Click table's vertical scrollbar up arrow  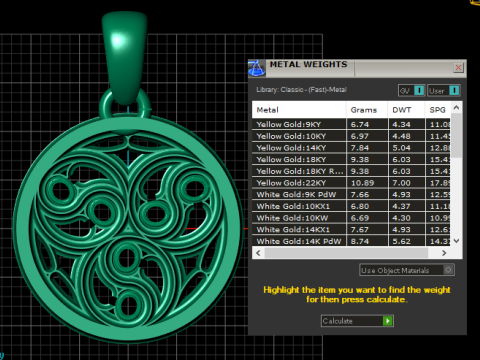pos(457,108)
